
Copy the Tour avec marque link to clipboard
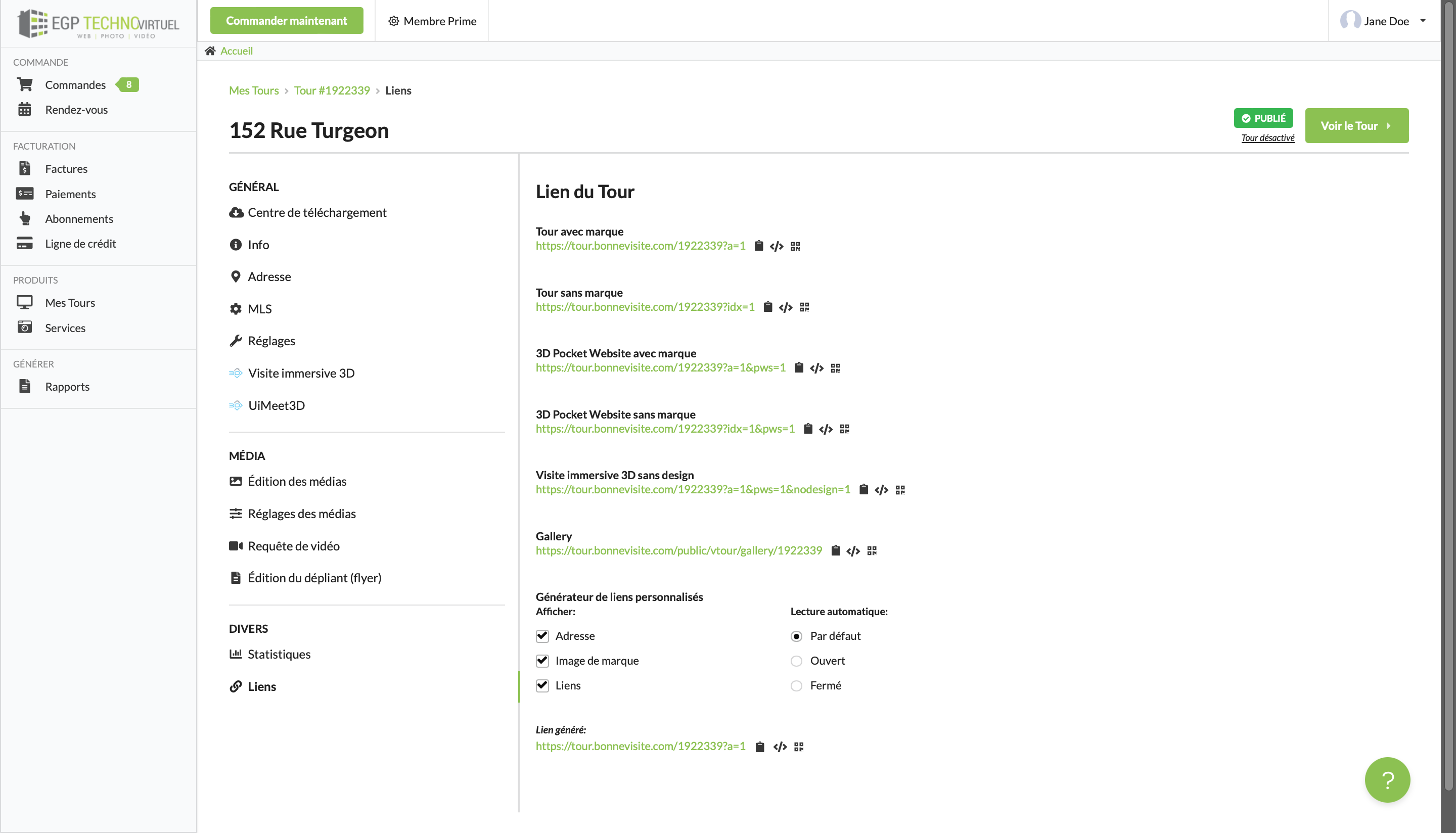pos(759,246)
